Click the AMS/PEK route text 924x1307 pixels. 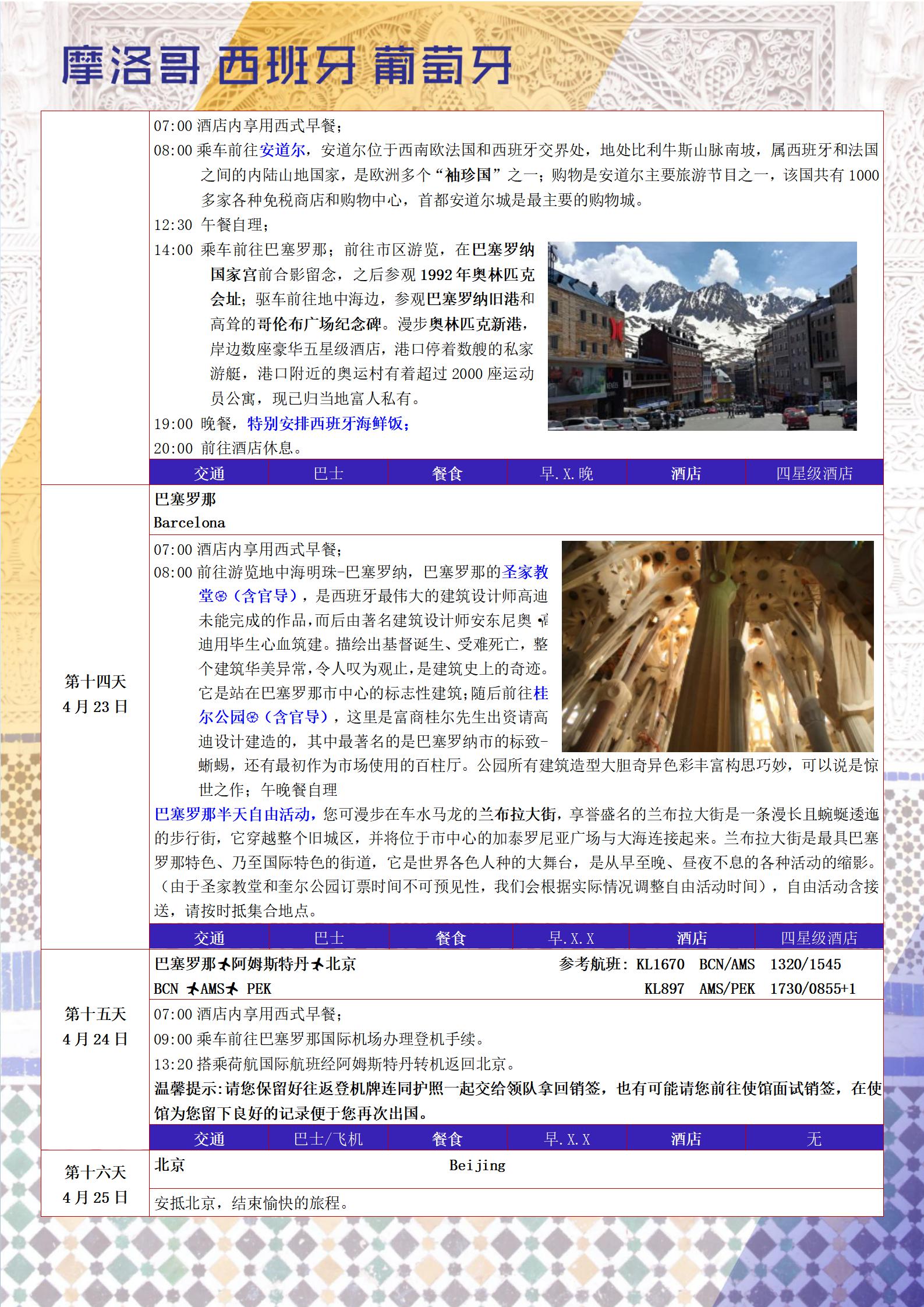click(727, 989)
